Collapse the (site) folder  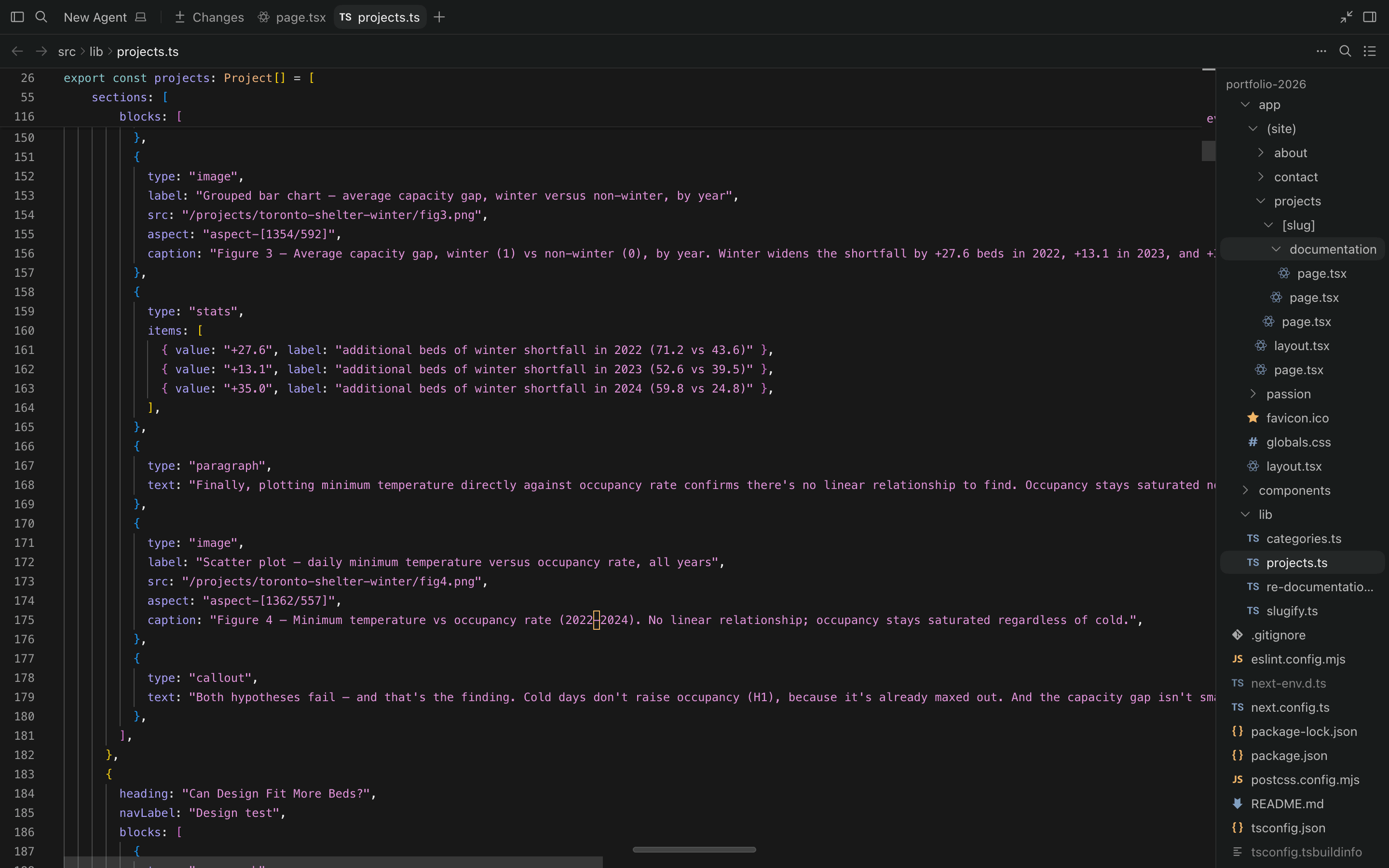tap(1253, 129)
